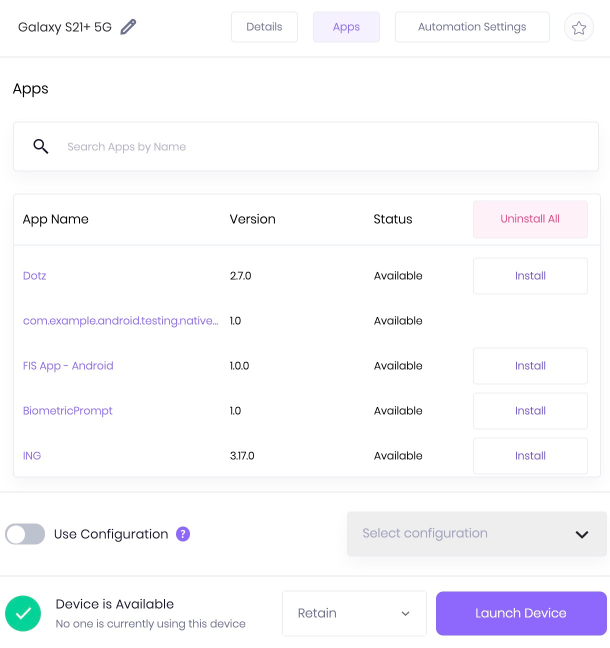The height and width of the screenshot is (648, 610).
Task: Toggle the Use Configuration switch
Action: (x=25, y=534)
